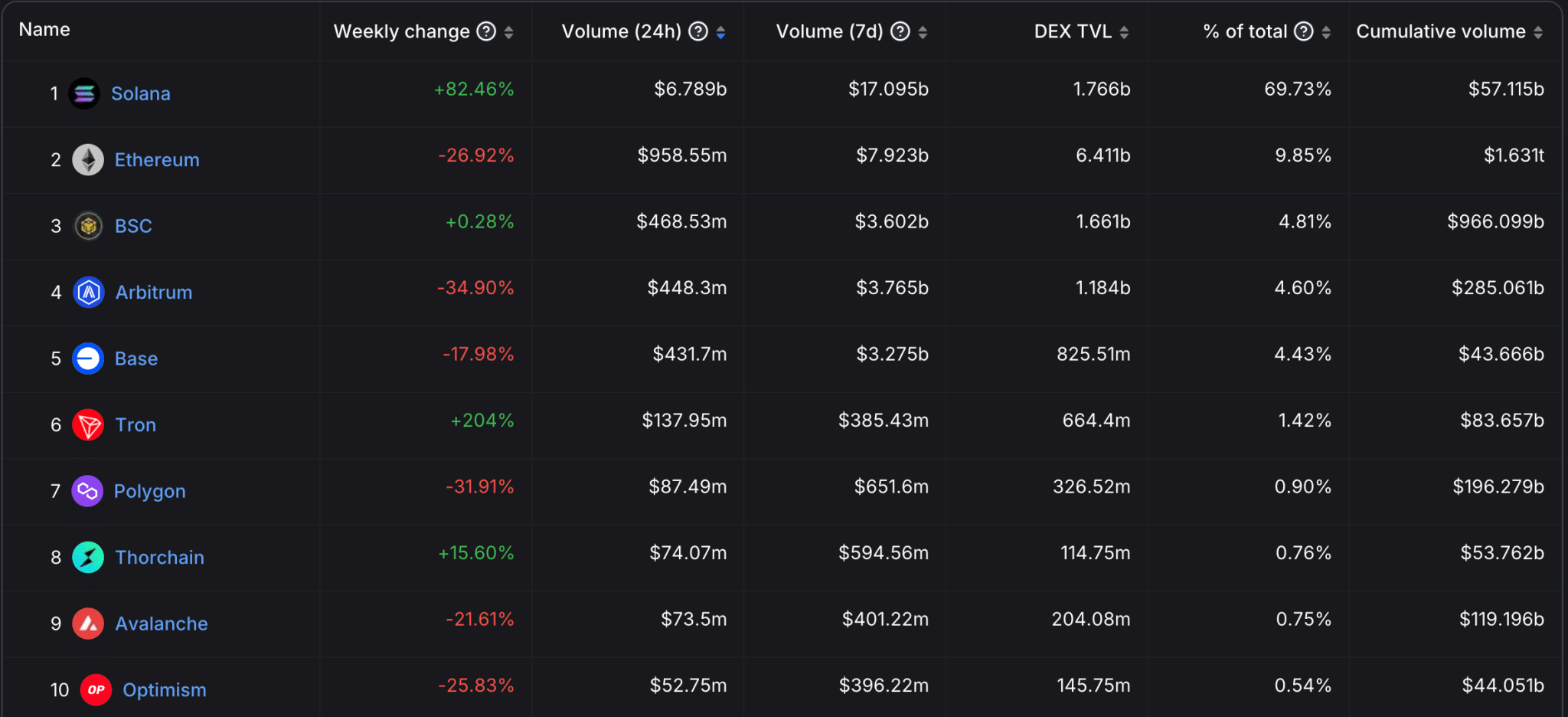The width and height of the screenshot is (1568, 717).
Task: Sort by Volume (24h) arrows
Action: tap(720, 32)
